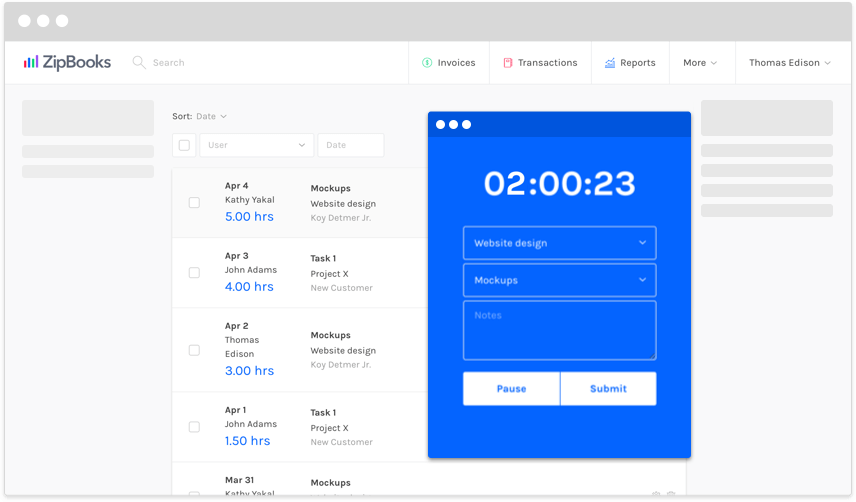
Task: Click the Koy Detmer Jr. under Apr 4
Action: [x=341, y=218]
